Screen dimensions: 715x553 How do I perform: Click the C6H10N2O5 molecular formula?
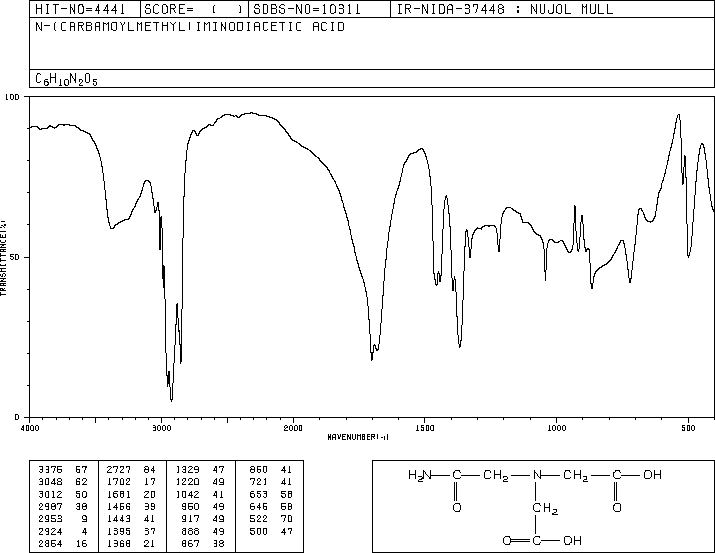pos(66,79)
